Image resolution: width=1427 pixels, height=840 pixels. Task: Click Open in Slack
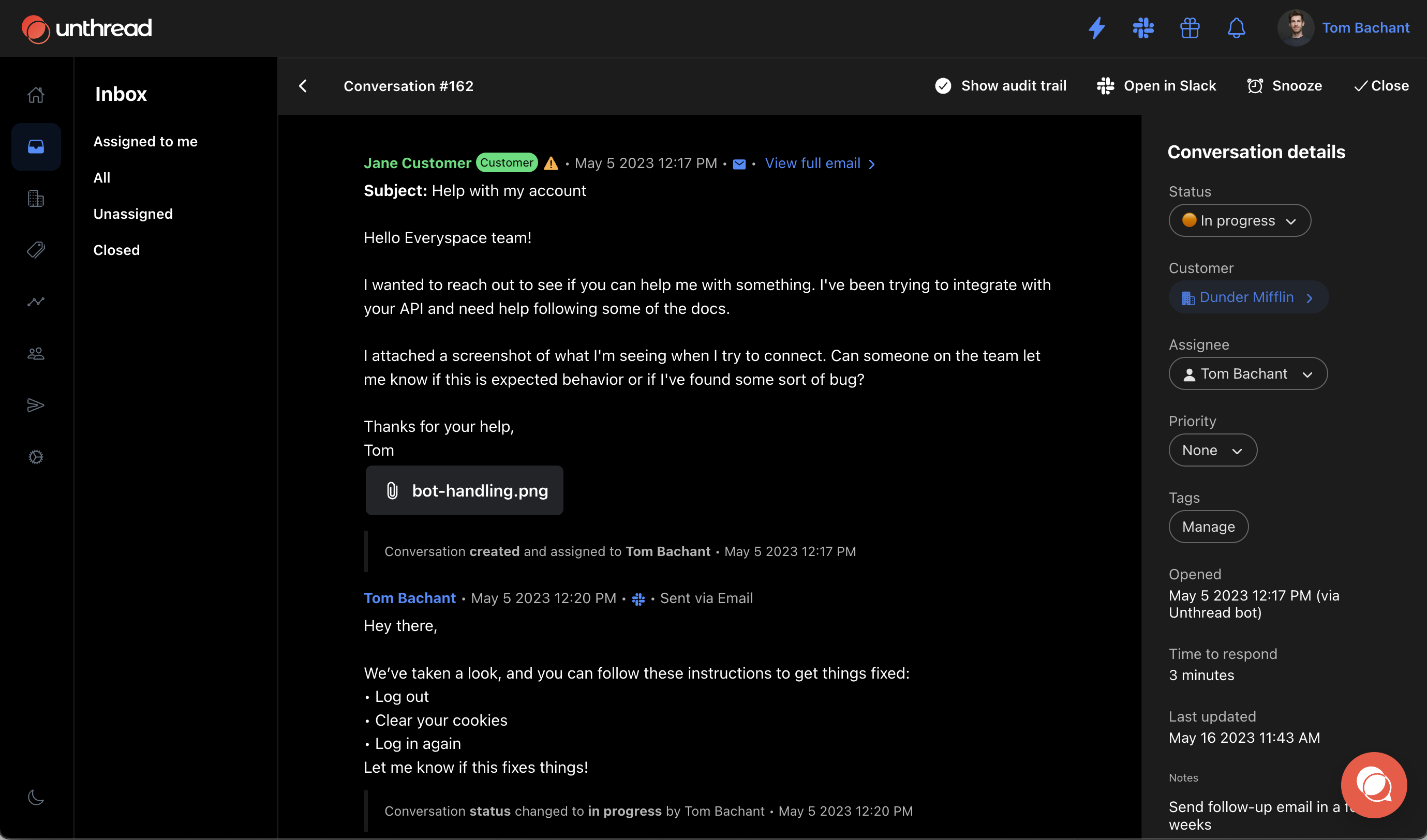1156,86
